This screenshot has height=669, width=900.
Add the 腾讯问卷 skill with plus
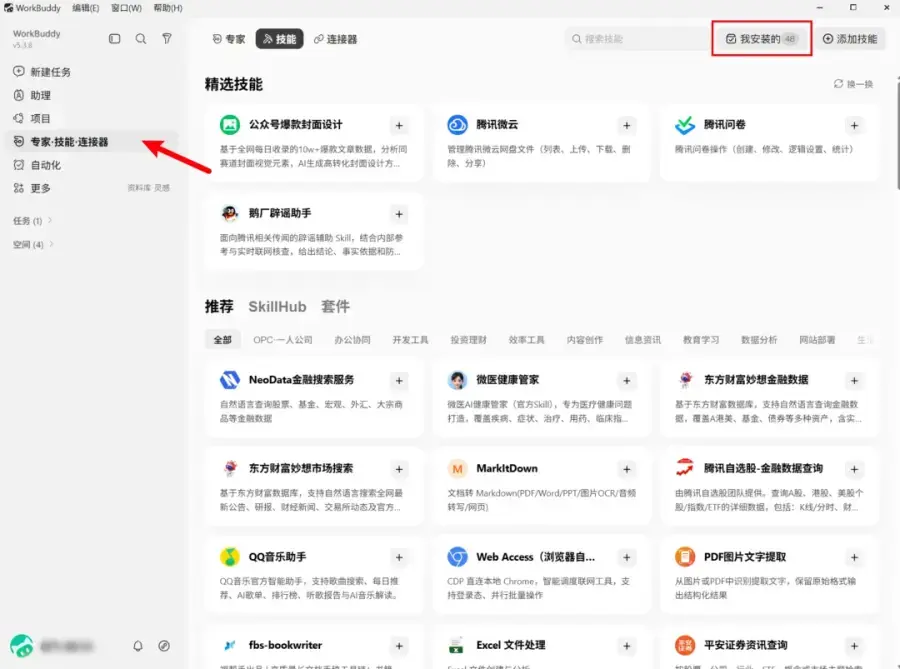(x=855, y=125)
